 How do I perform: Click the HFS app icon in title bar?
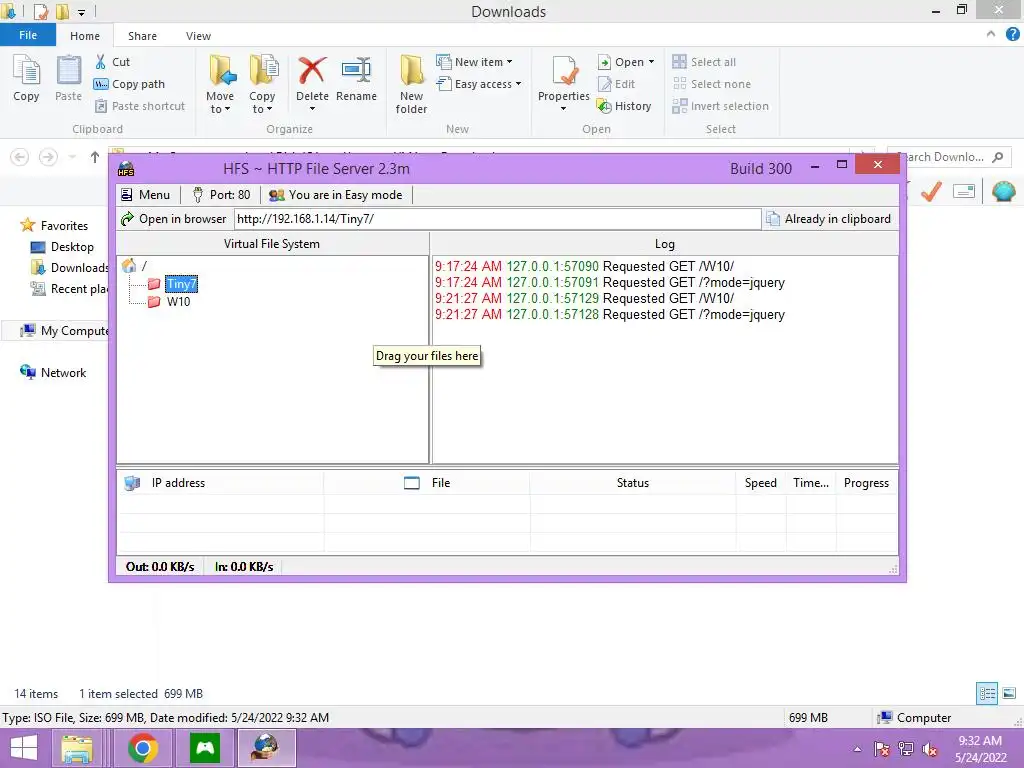(x=126, y=168)
